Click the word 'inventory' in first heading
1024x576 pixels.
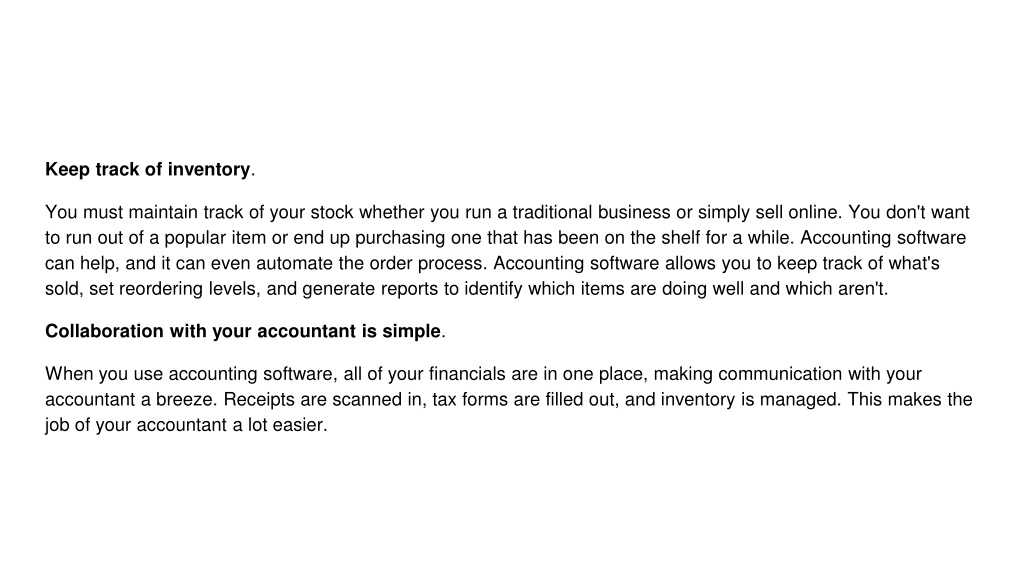[x=209, y=170]
